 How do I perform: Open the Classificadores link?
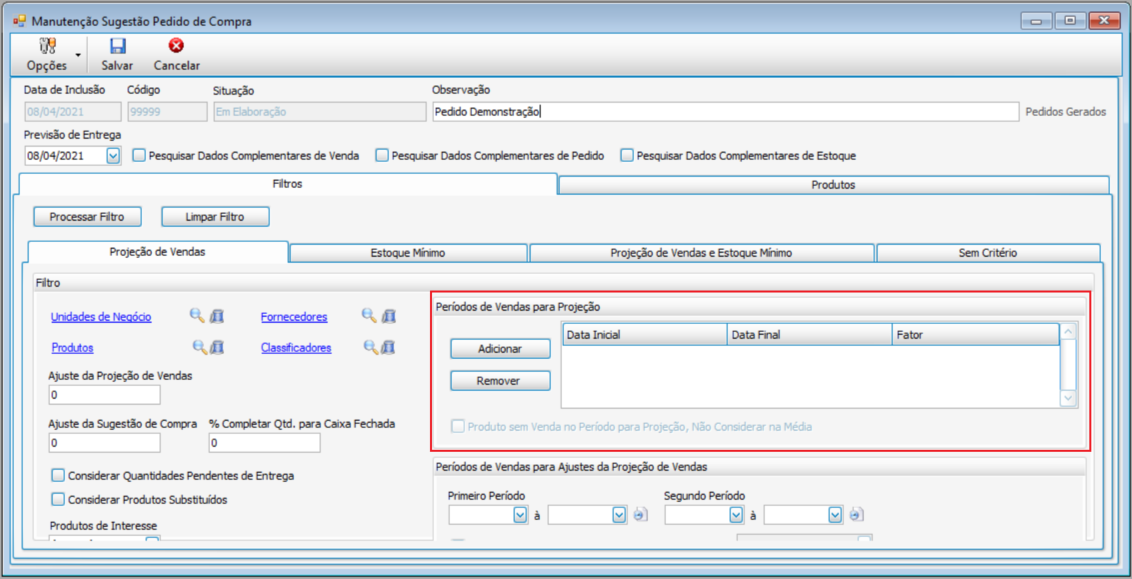pos(296,347)
